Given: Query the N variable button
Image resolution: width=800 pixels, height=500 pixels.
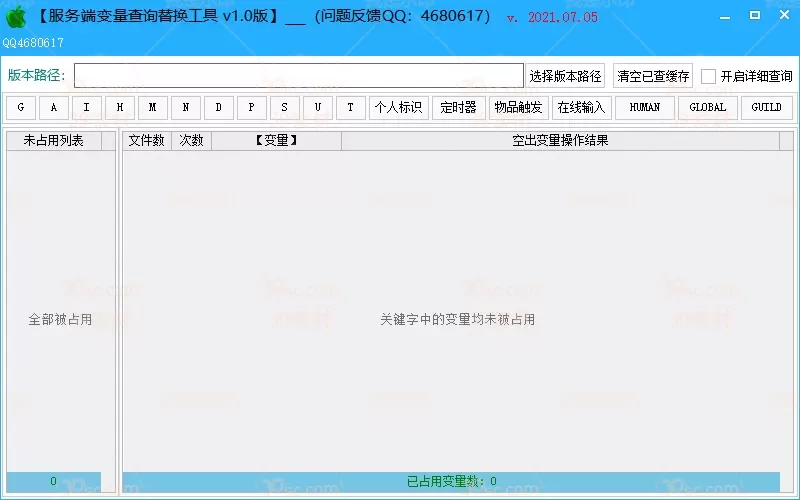Looking at the screenshot, I should [186, 108].
